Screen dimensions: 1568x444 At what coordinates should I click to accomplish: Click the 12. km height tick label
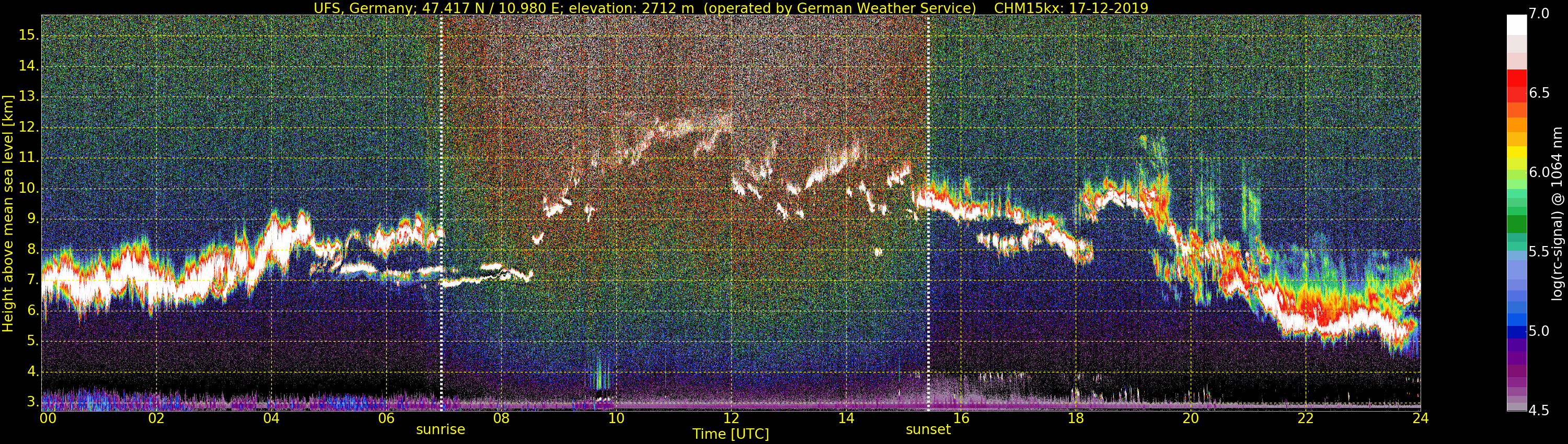(29, 127)
